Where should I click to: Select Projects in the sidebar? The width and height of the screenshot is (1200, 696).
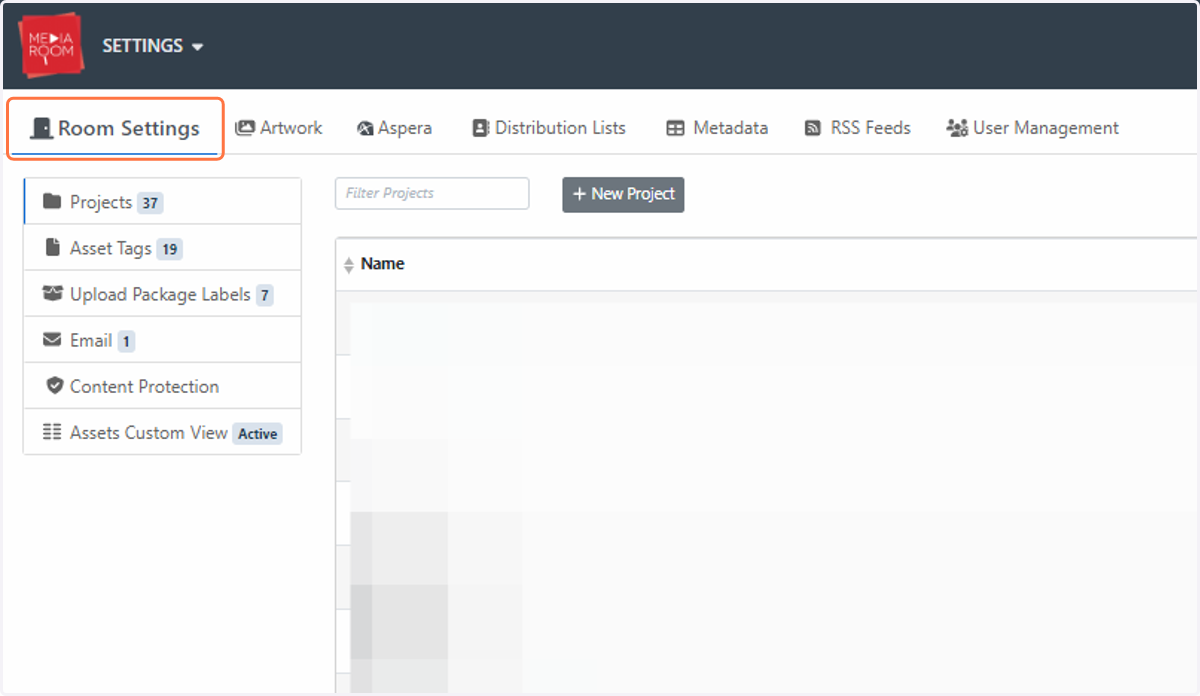click(162, 202)
